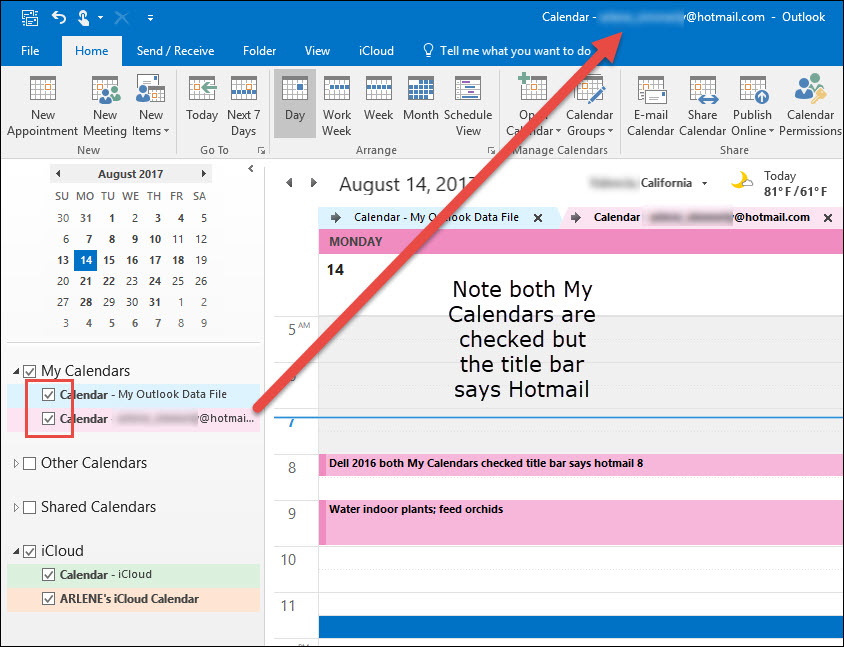Screen dimensions: 844x647
Task: Go to previous month in mini calendar
Action: [58, 174]
